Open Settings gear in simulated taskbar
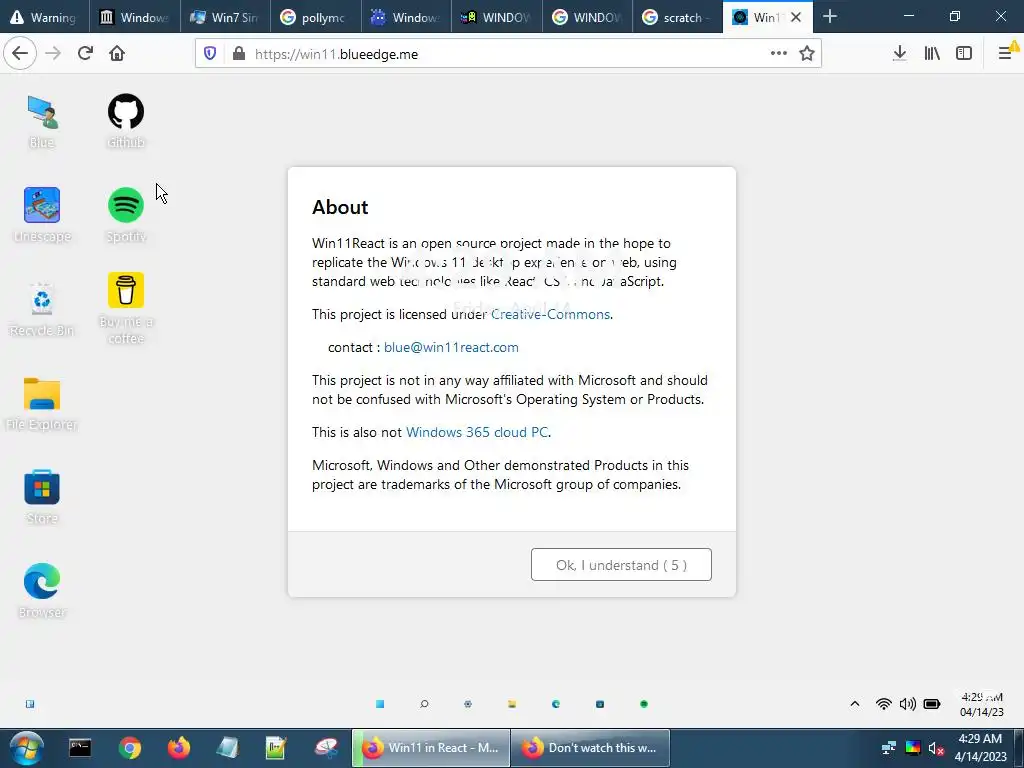The width and height of the screenshot is (1024, 768). pyautogui.click(x=468, y=704)
